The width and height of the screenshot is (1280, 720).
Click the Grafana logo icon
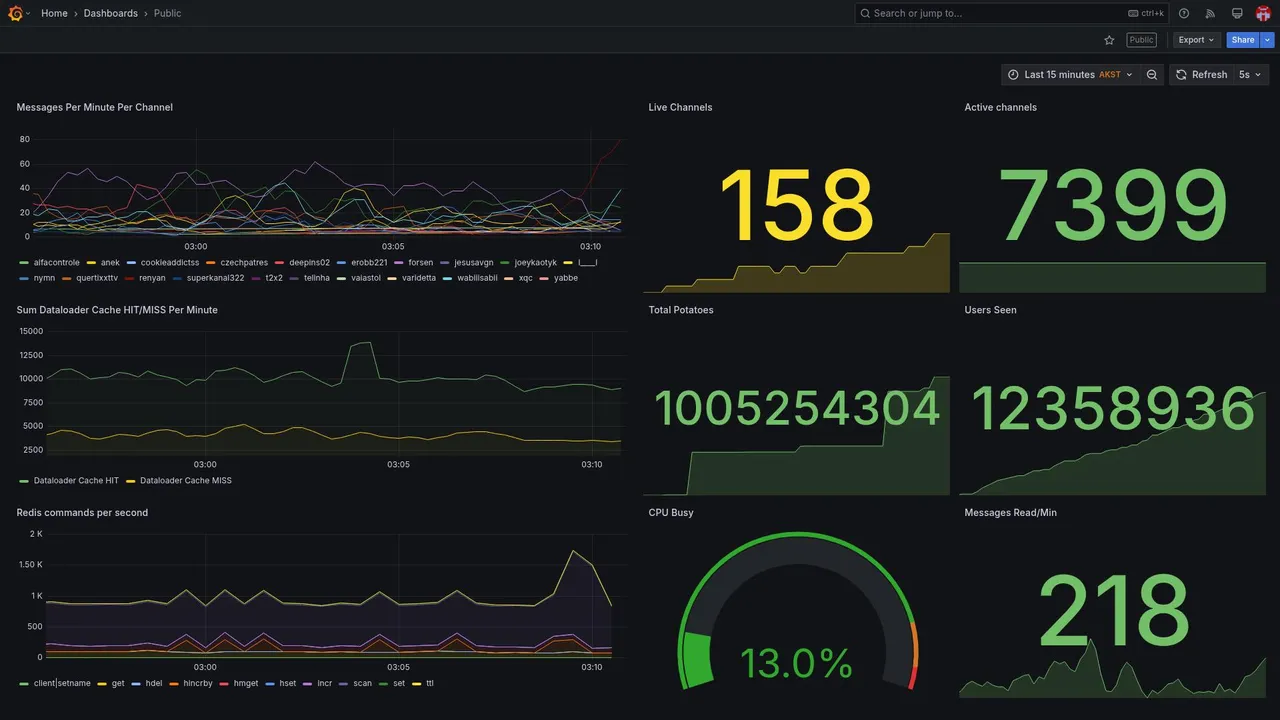15,13
